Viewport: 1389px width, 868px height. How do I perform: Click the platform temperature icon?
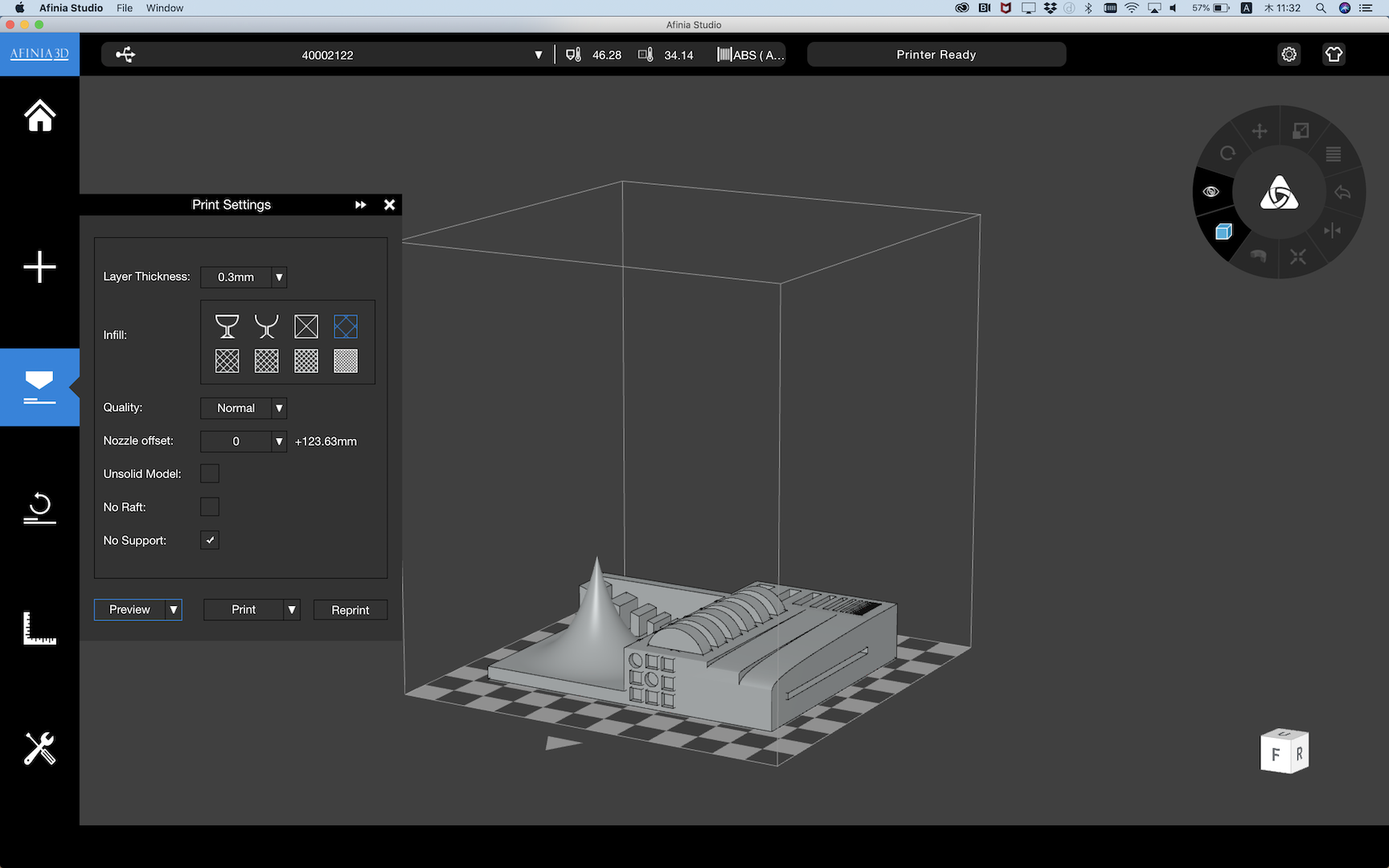(x=645, y=55)
